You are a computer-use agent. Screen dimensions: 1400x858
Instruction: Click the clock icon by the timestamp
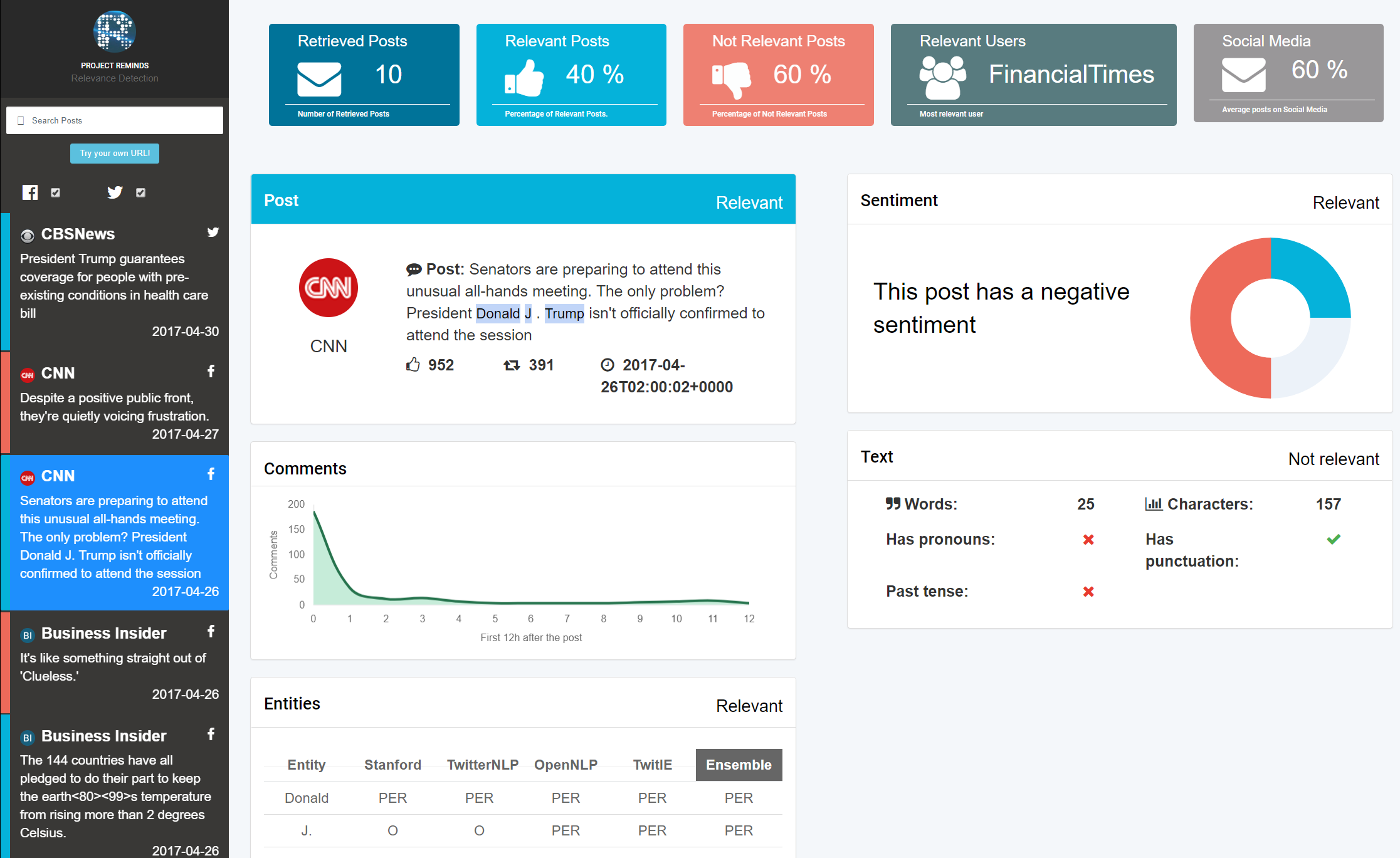608,365
